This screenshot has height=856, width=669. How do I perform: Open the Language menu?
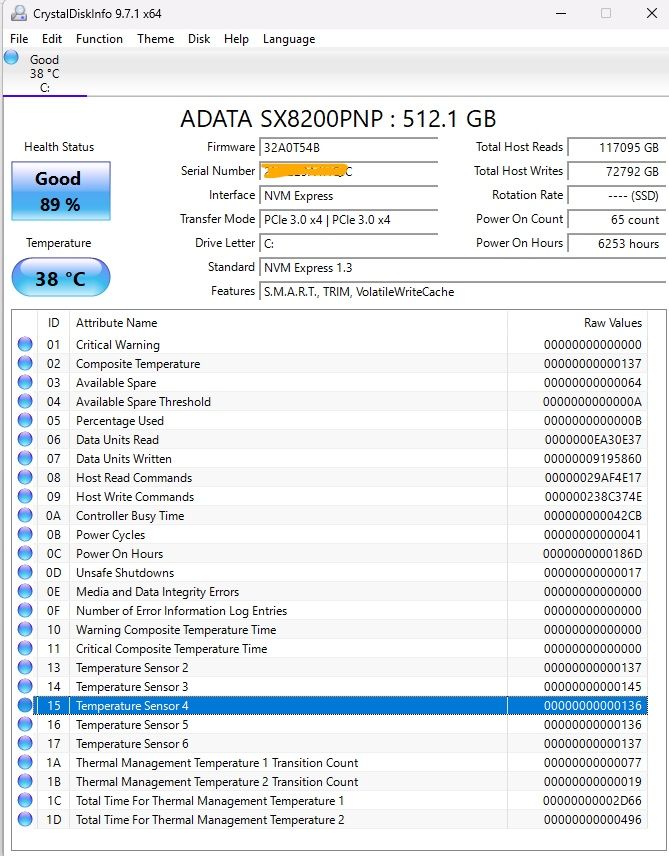pos(289,39)
